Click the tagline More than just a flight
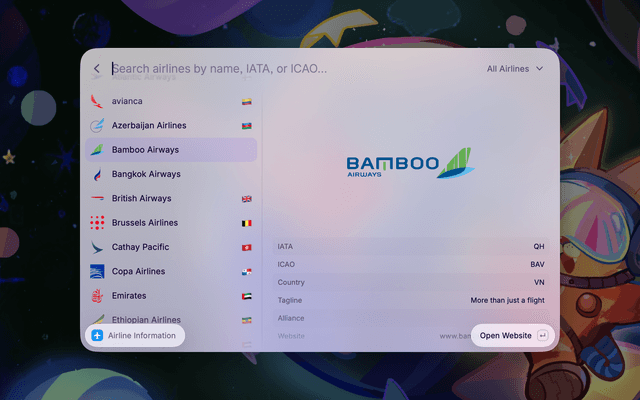The image size is (640, 400). click(507, 300)
